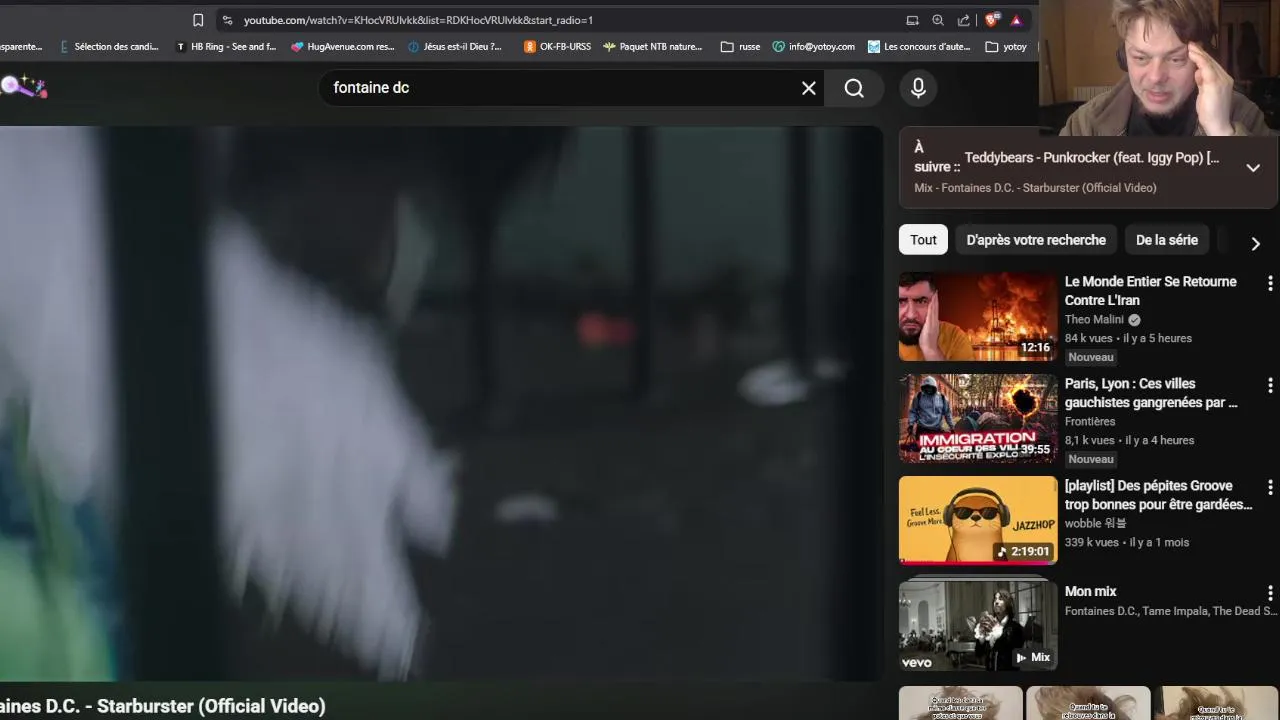Expand the 'À suivre' playlist panel chevron
Screen dimensions: 1280x720
(x=1253, y=168)
